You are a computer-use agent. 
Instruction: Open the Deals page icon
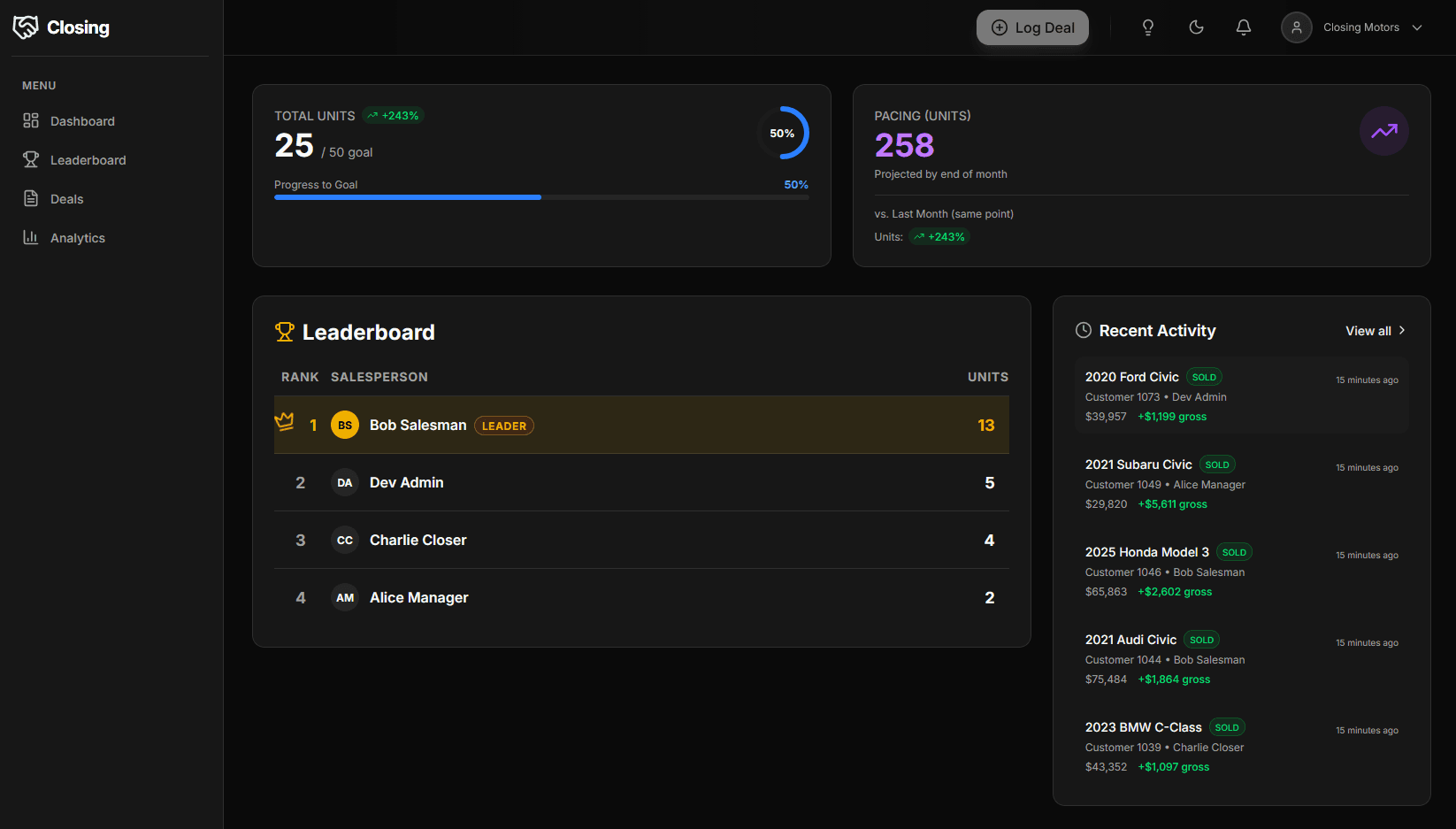pos(31,198)
